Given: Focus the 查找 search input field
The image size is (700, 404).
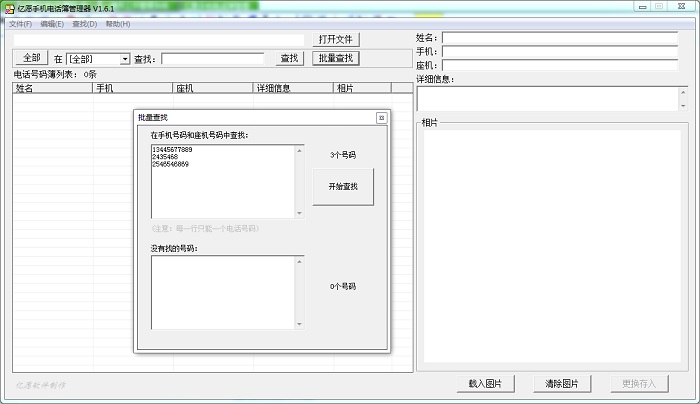Looking at the screenshot, I should (x=213, y=59).
